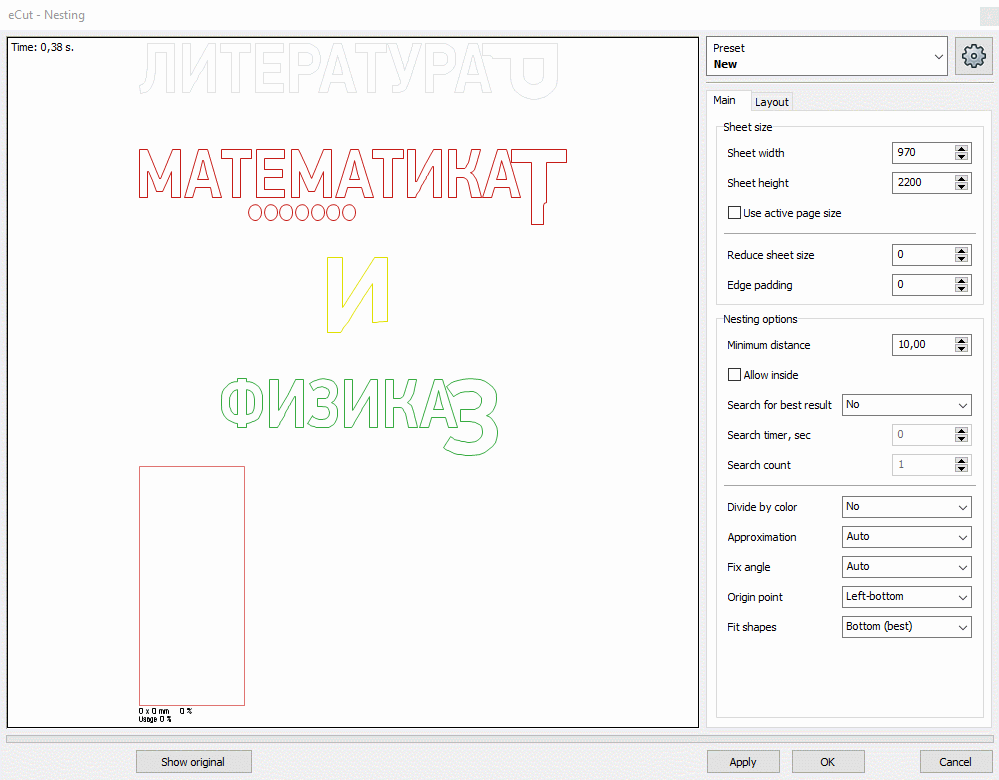
Task: Increase Minimum distance with up arrow
Action: click(961, 341)
